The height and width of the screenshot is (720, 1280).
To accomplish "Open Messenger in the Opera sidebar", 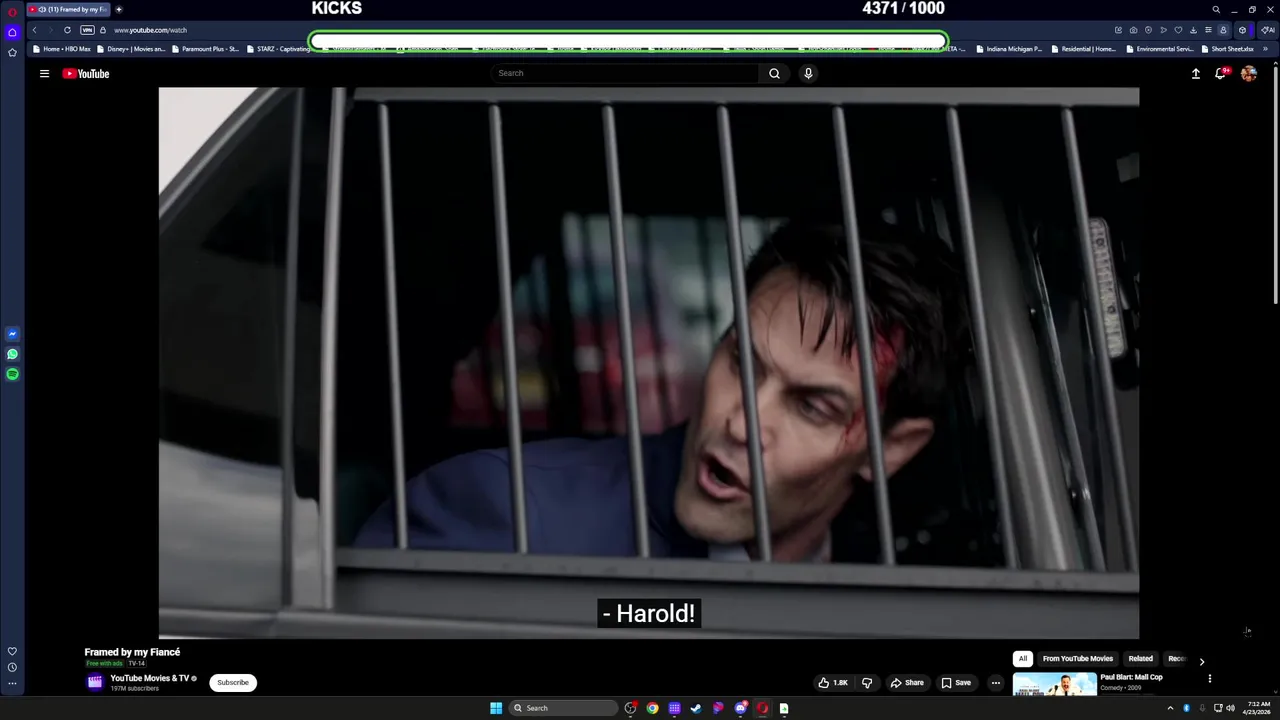I will pyautogui.click(x=12, y=334).
